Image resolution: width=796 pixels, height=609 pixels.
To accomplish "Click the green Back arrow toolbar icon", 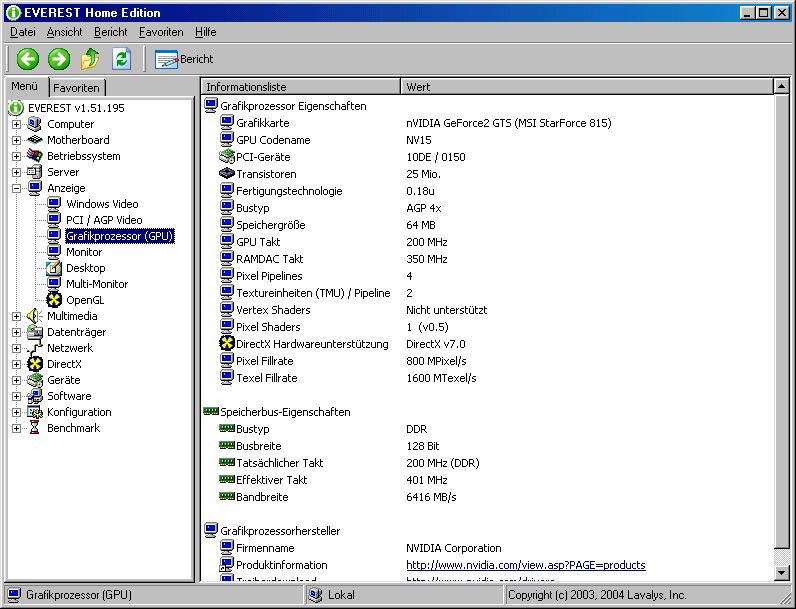I will pyautogui.click(x=27, y=59).
